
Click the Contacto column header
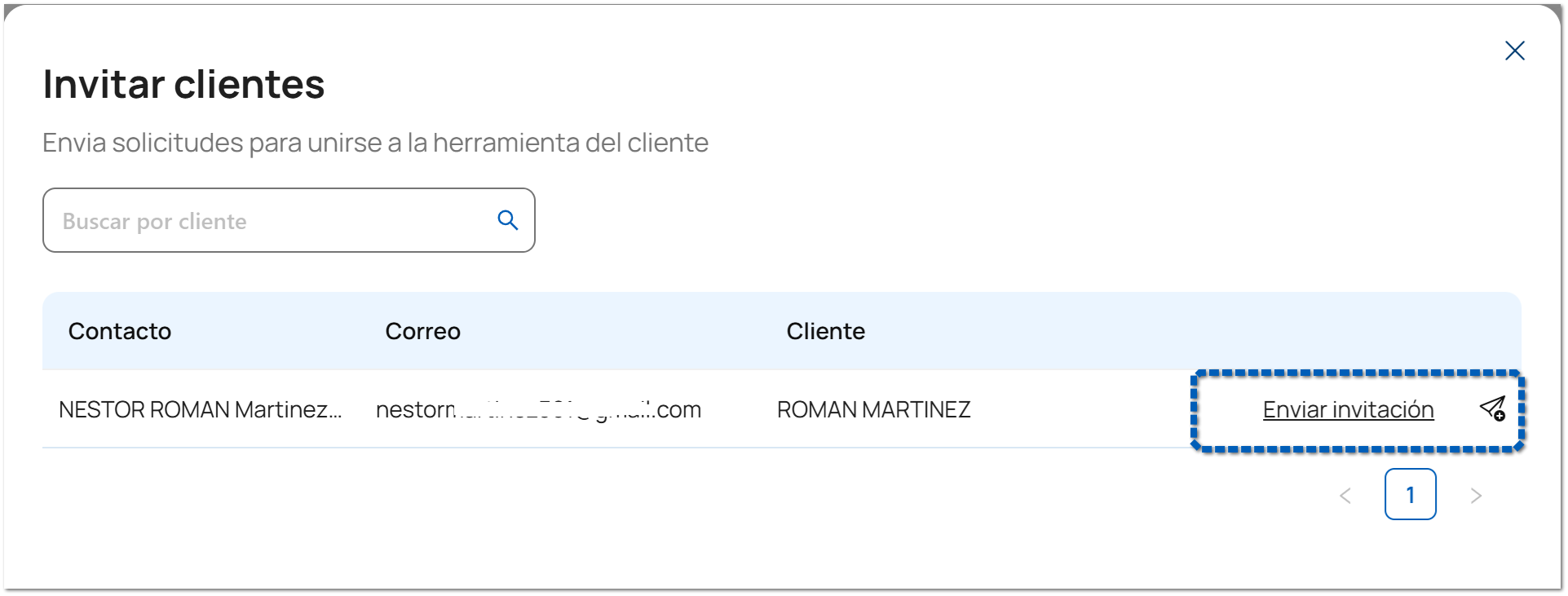(x=120, y=331)
